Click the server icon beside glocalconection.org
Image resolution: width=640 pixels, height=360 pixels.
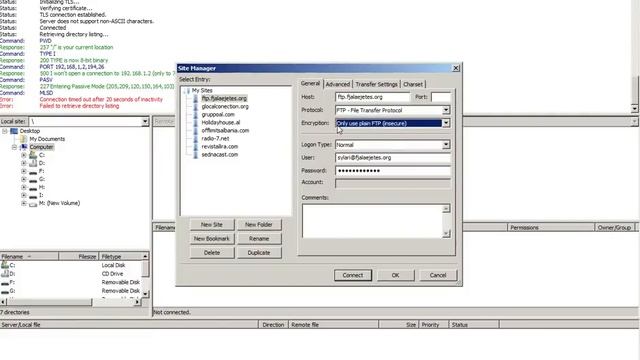click(196, 107)
